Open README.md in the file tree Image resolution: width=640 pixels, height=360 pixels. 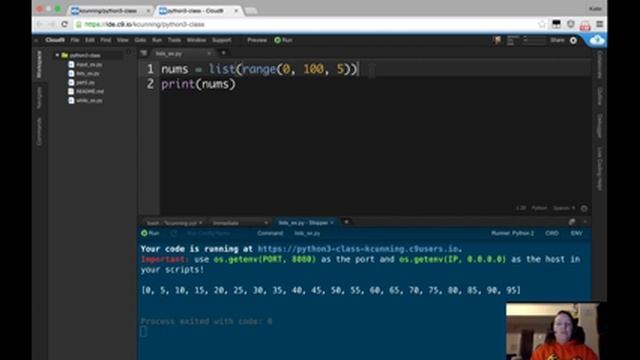(86, 91)
